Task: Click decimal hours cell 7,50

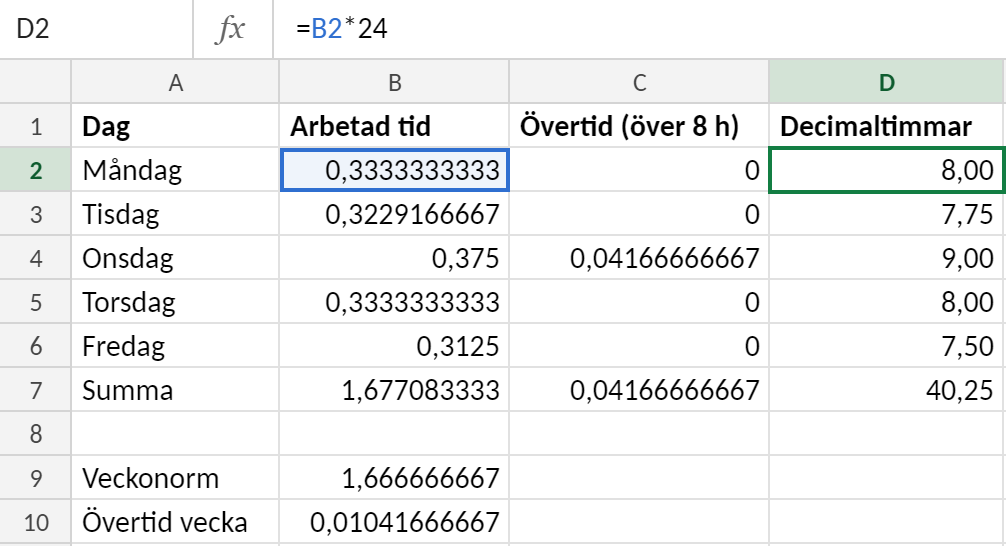Action: point(887,346)
